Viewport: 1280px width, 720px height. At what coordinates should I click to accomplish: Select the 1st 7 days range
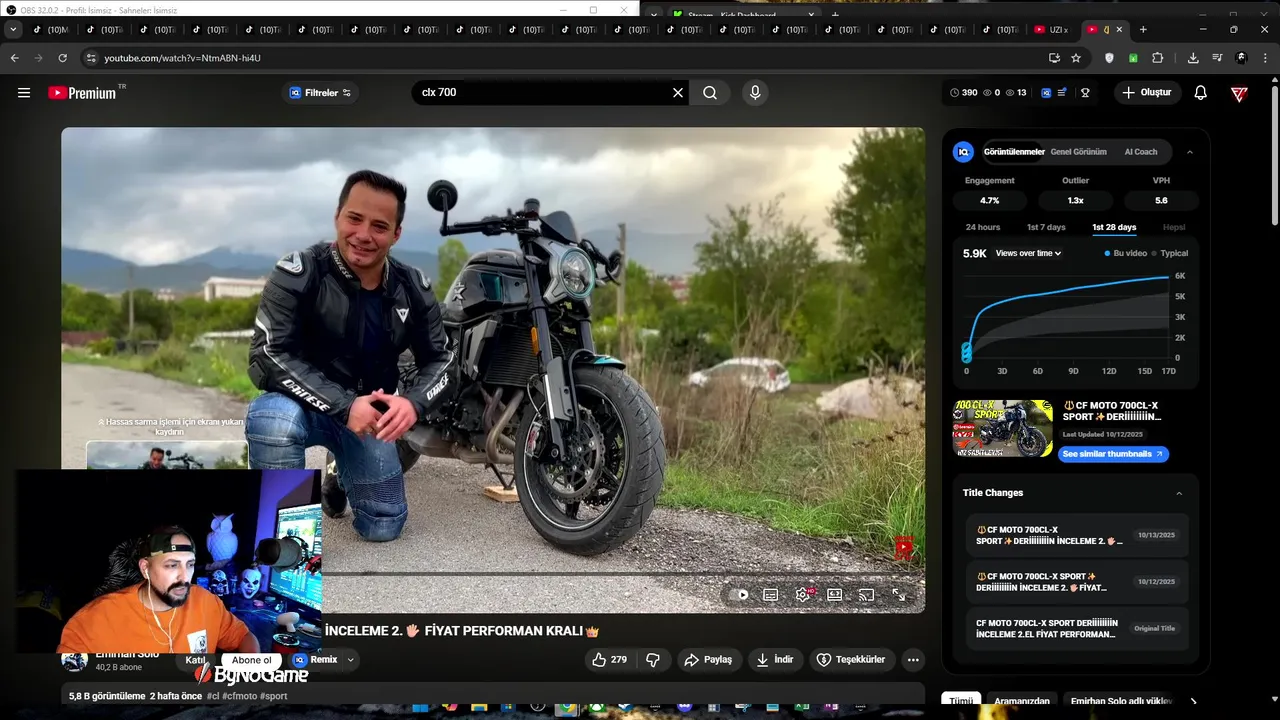click(x=1046, y=227)
